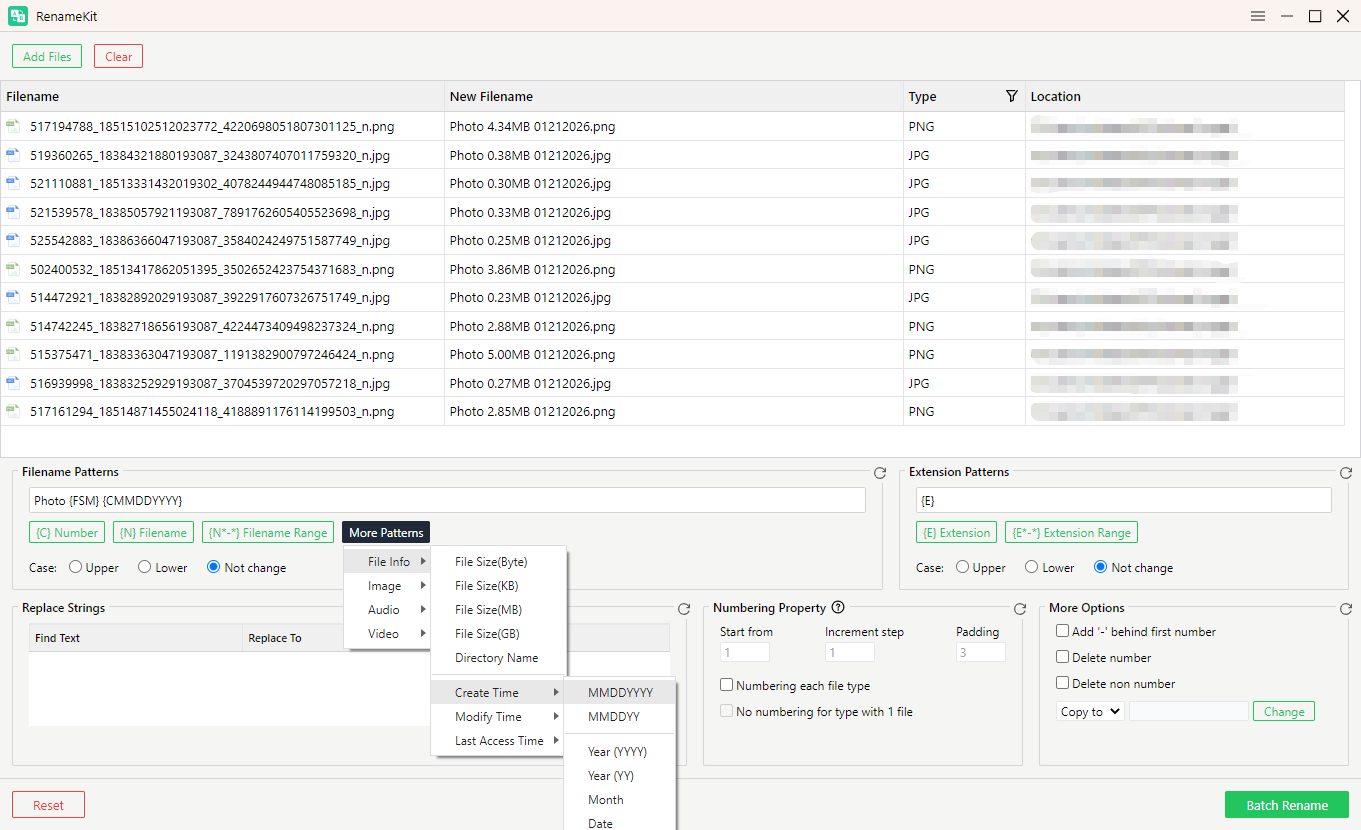The width and height of the screenshot is (1361, 830).
Task: Select Upper case for filenames
Action: tap(76, 567)
